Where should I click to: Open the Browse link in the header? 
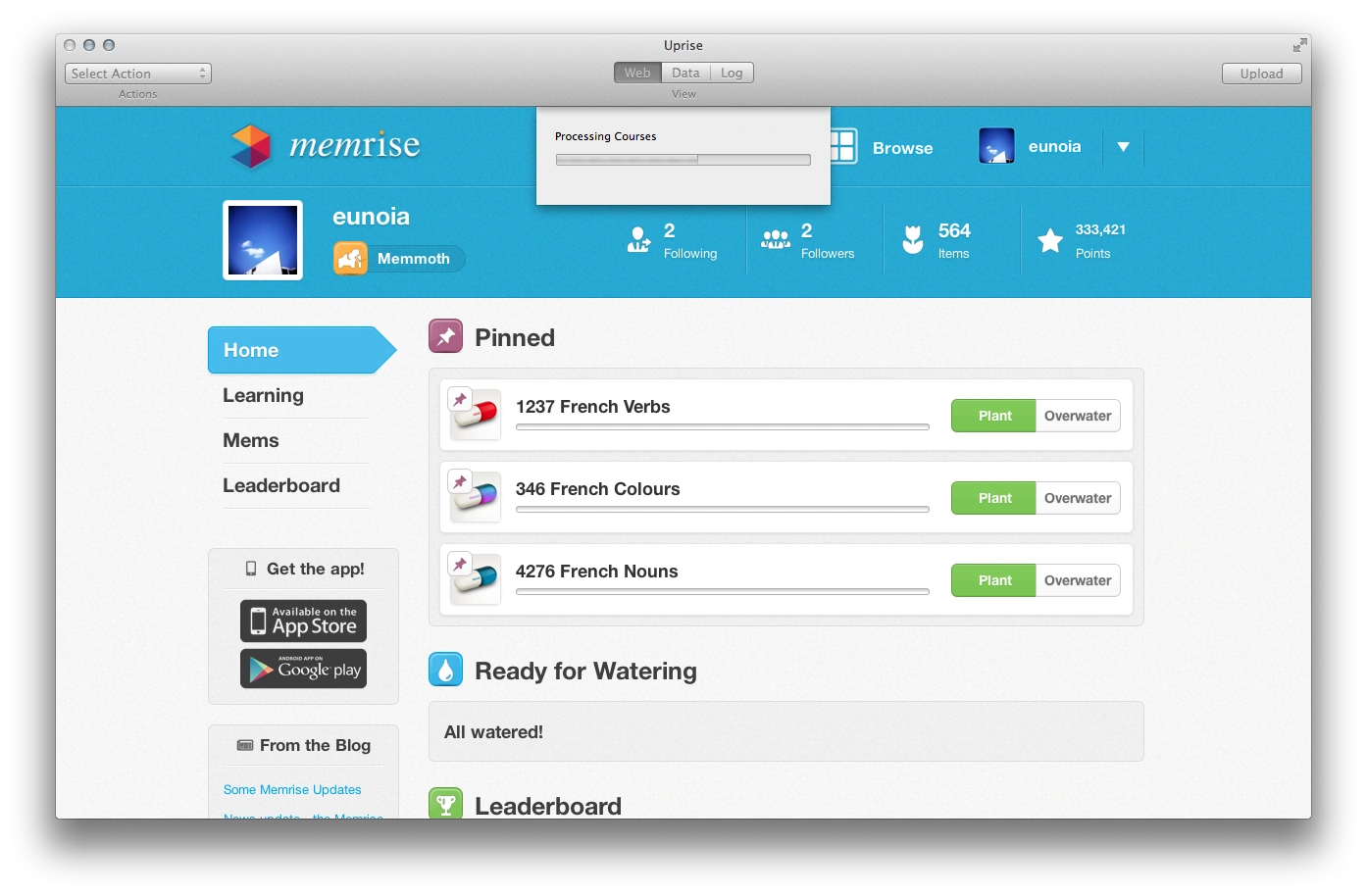(x=903, y=148)
